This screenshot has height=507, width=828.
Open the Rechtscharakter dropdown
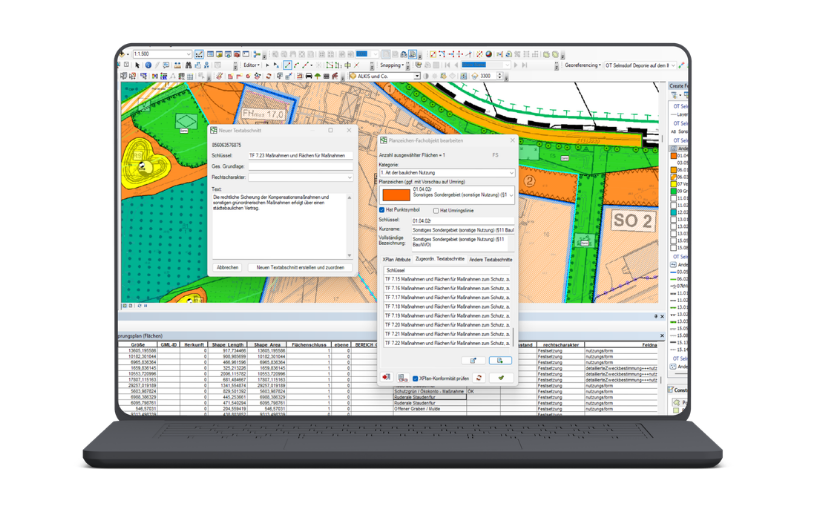(x=300, y=177)
